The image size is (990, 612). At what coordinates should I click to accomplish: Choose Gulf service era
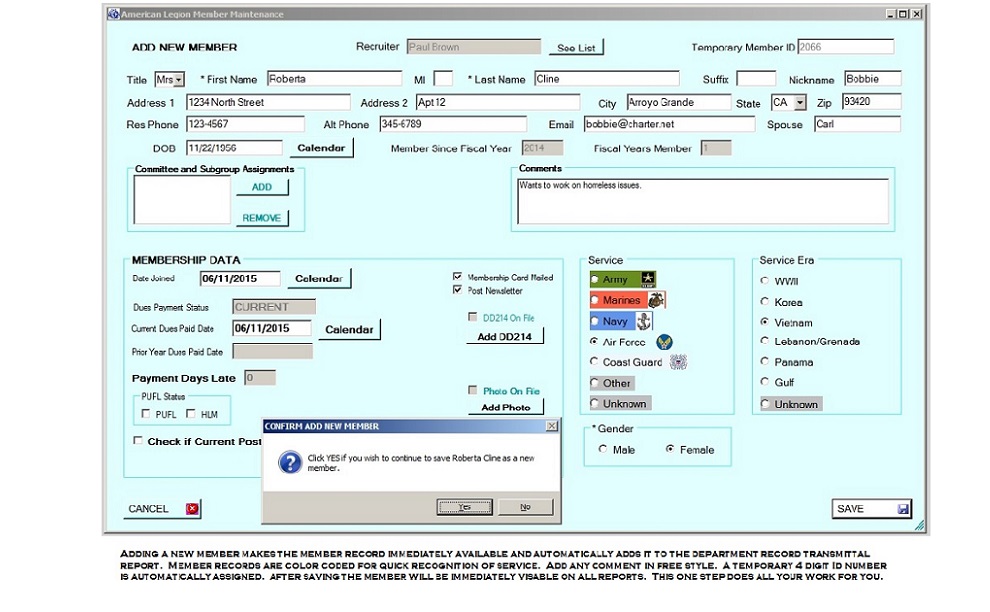tap(765, 382)
